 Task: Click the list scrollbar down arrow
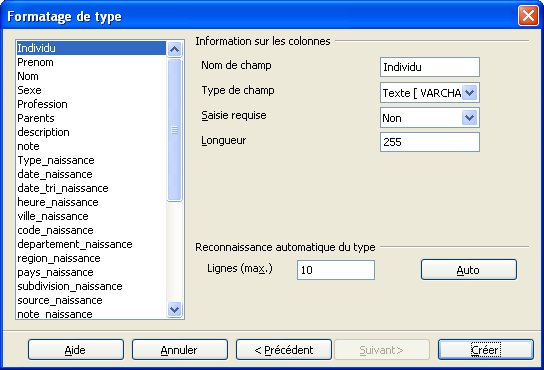pyautogui.click(x=175, y=309)
